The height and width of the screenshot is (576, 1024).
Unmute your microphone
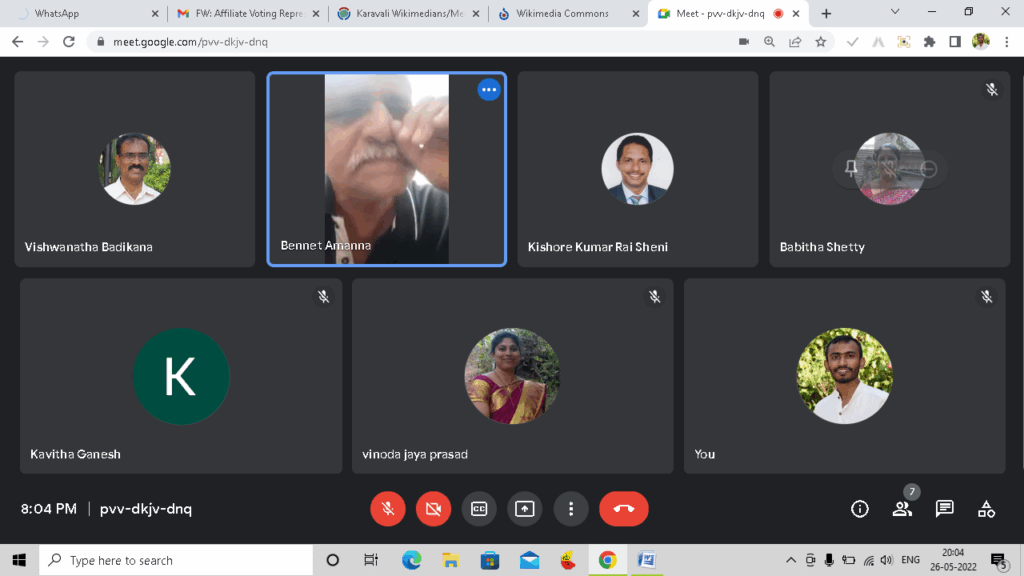click(x=387, y=509)
